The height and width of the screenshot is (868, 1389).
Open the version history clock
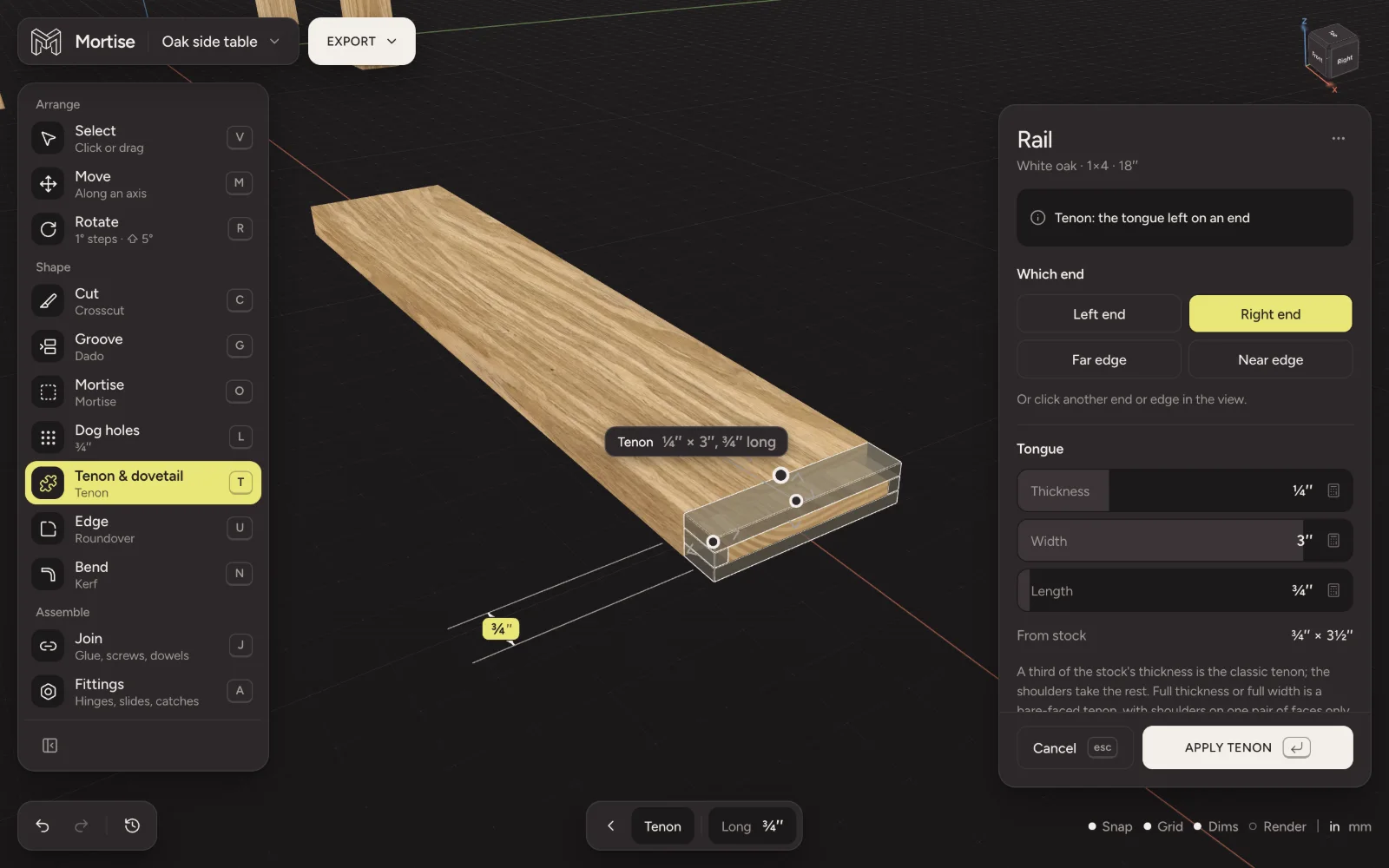(x=132, y=825)
